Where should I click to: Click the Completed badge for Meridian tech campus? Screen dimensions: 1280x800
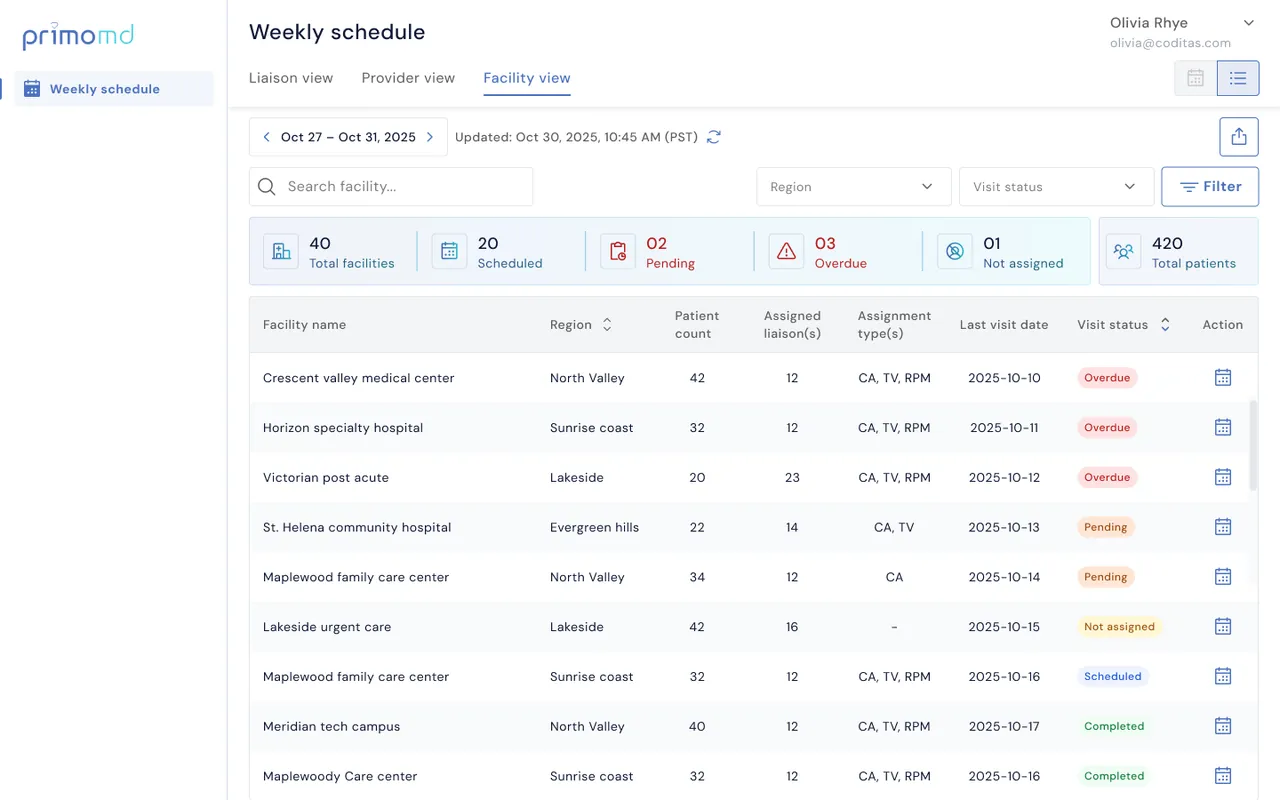click(1114, 727)
